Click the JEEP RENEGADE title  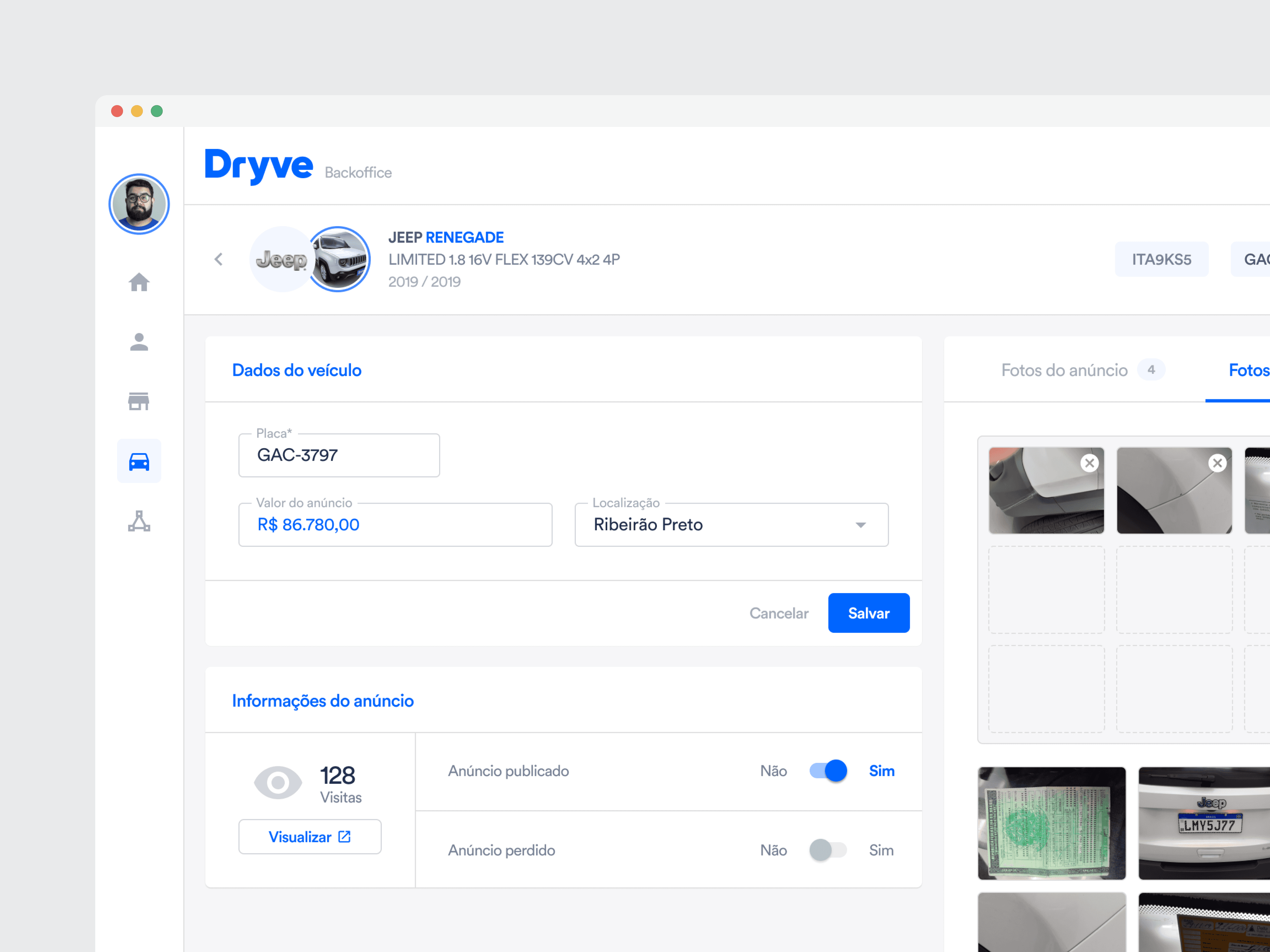pos(446,238)
